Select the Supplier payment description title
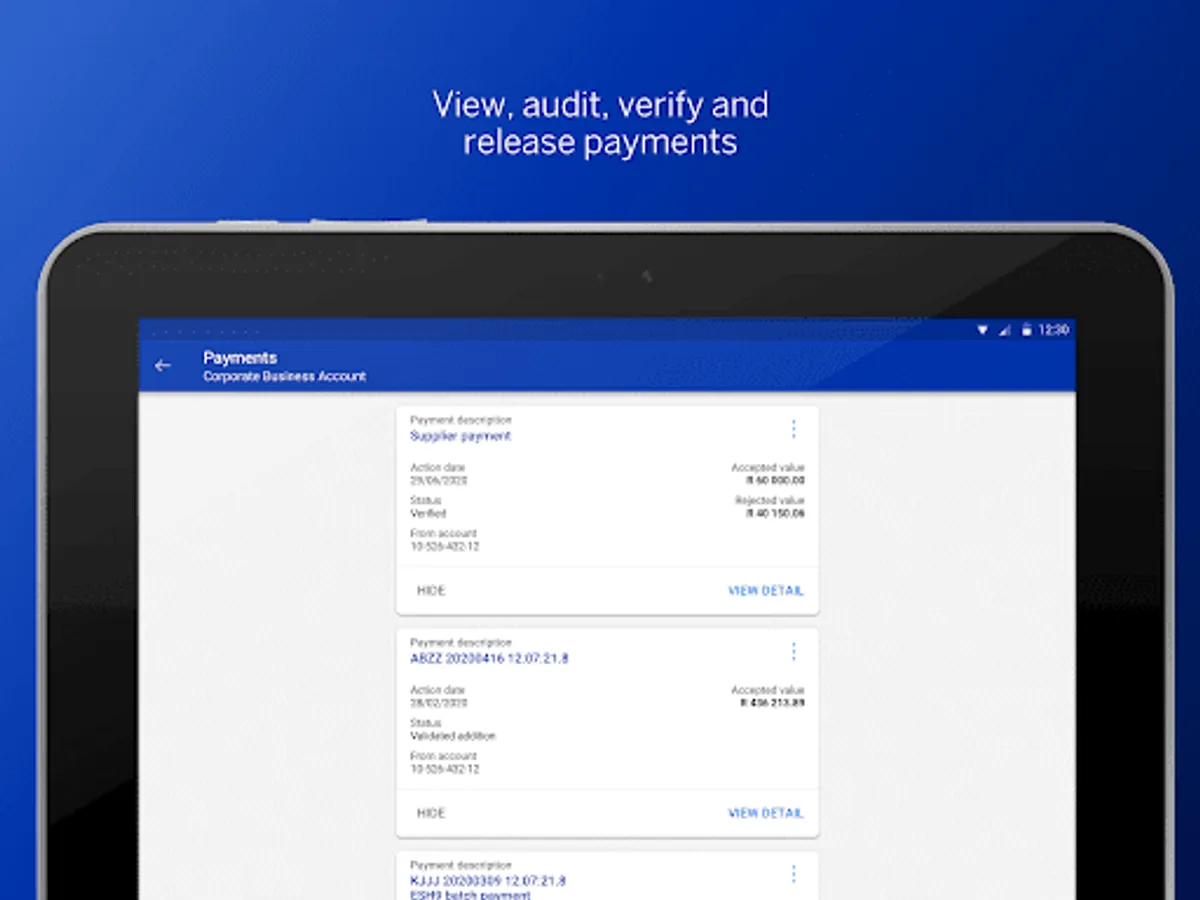Viewport: 1200px width, 900px height. coord(460,436)
